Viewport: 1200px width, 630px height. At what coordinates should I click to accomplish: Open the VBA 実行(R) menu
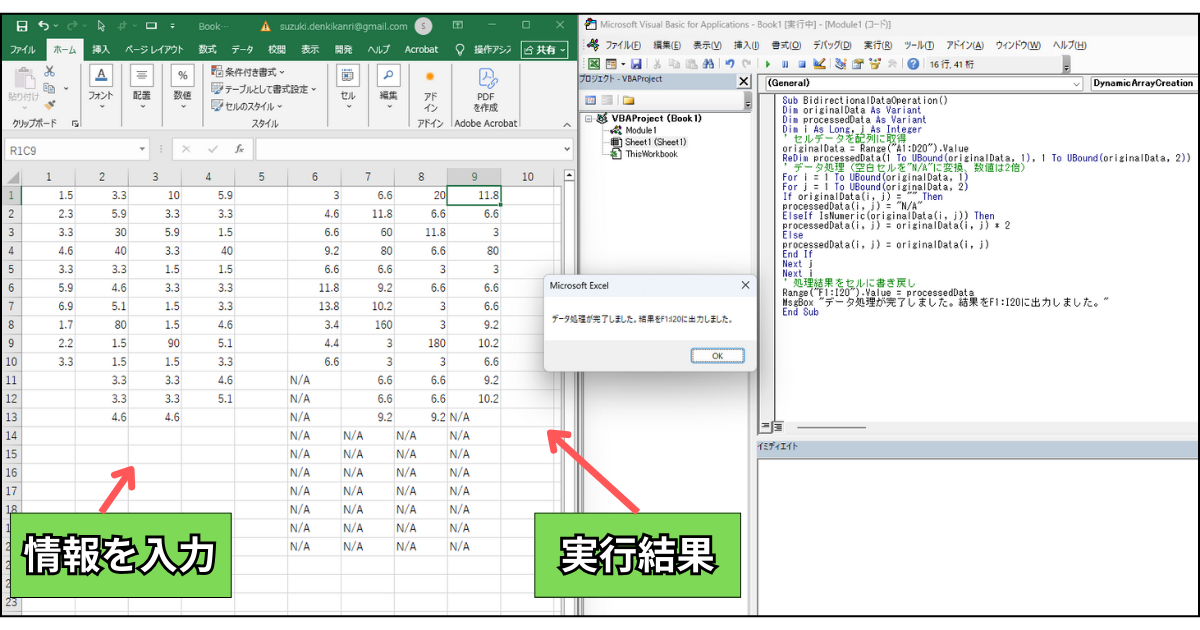878,45
